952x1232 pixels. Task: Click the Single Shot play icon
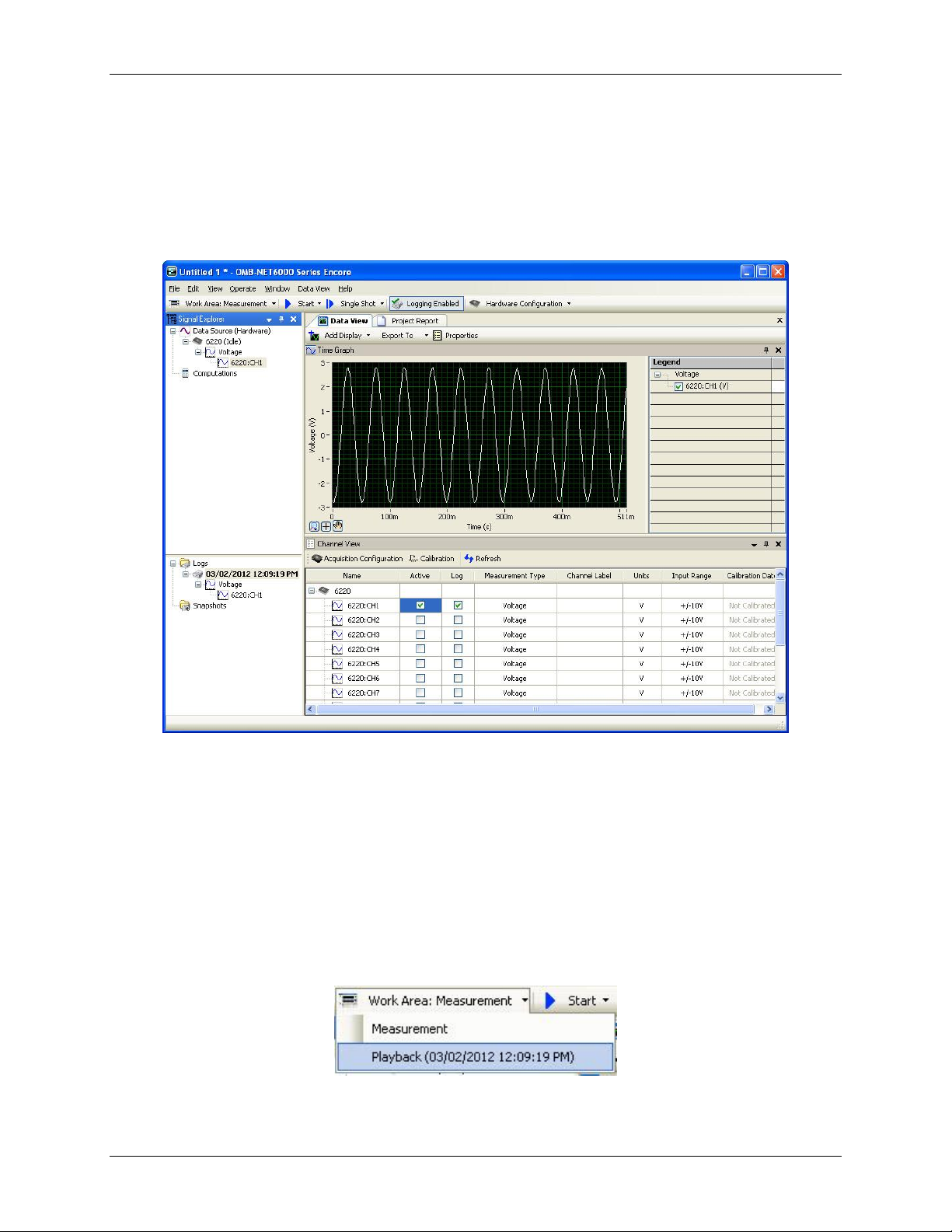330,303
